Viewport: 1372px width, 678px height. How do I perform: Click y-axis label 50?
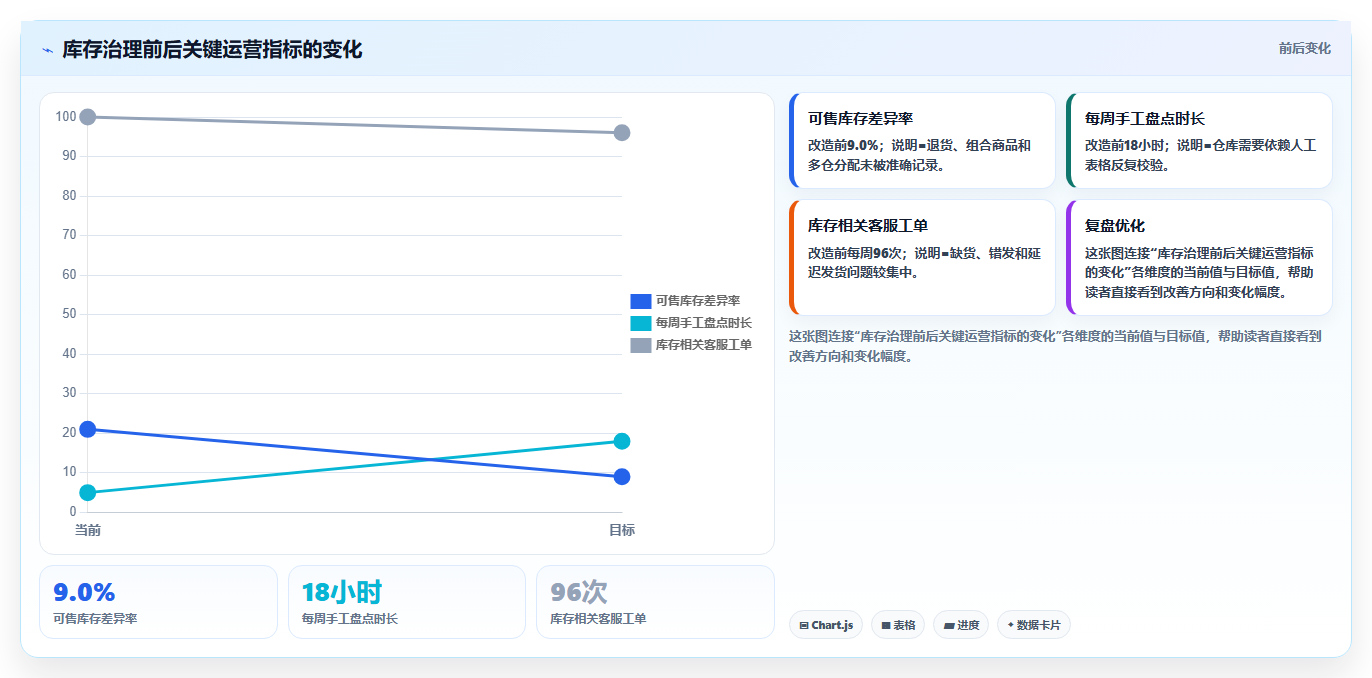pyautogui.click(x=69, y=314)
